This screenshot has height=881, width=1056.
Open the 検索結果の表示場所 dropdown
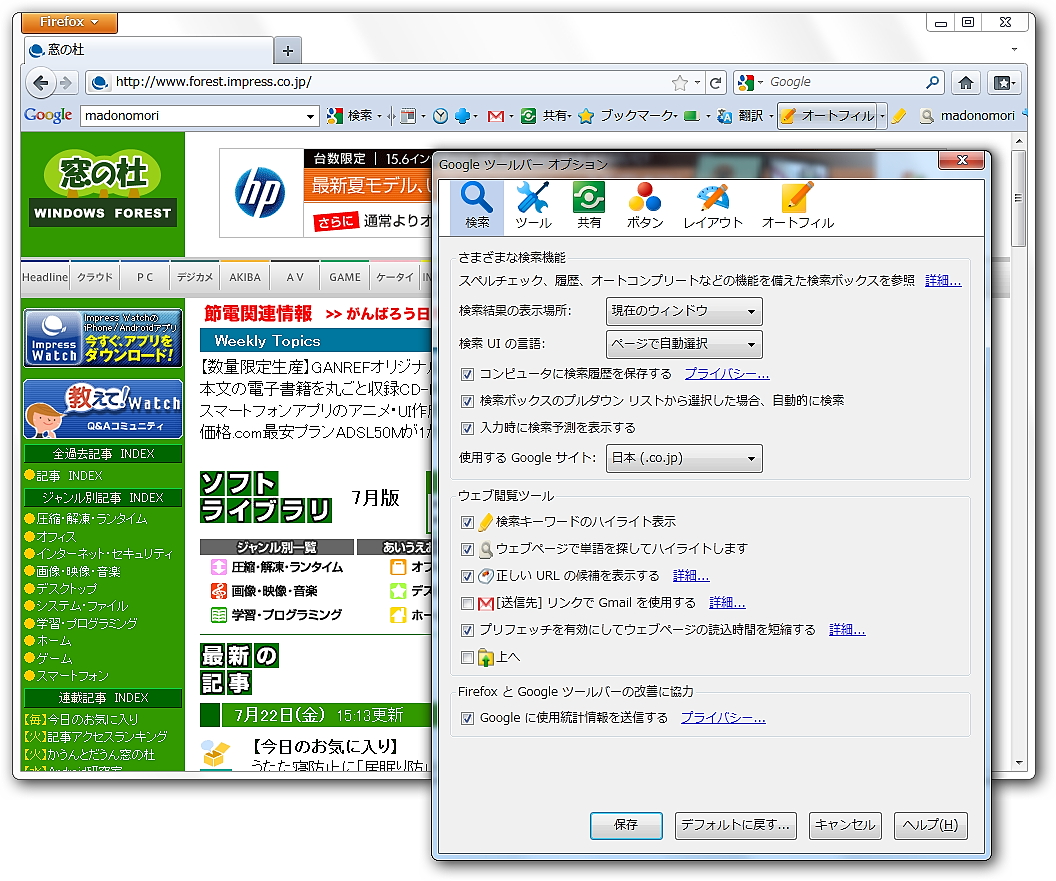(684, 311)
